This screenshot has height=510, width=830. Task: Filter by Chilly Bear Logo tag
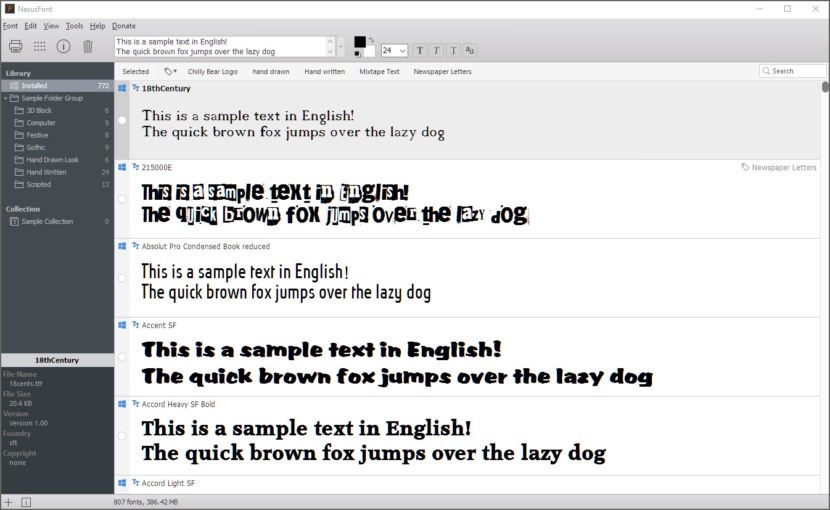coord(213,71)
